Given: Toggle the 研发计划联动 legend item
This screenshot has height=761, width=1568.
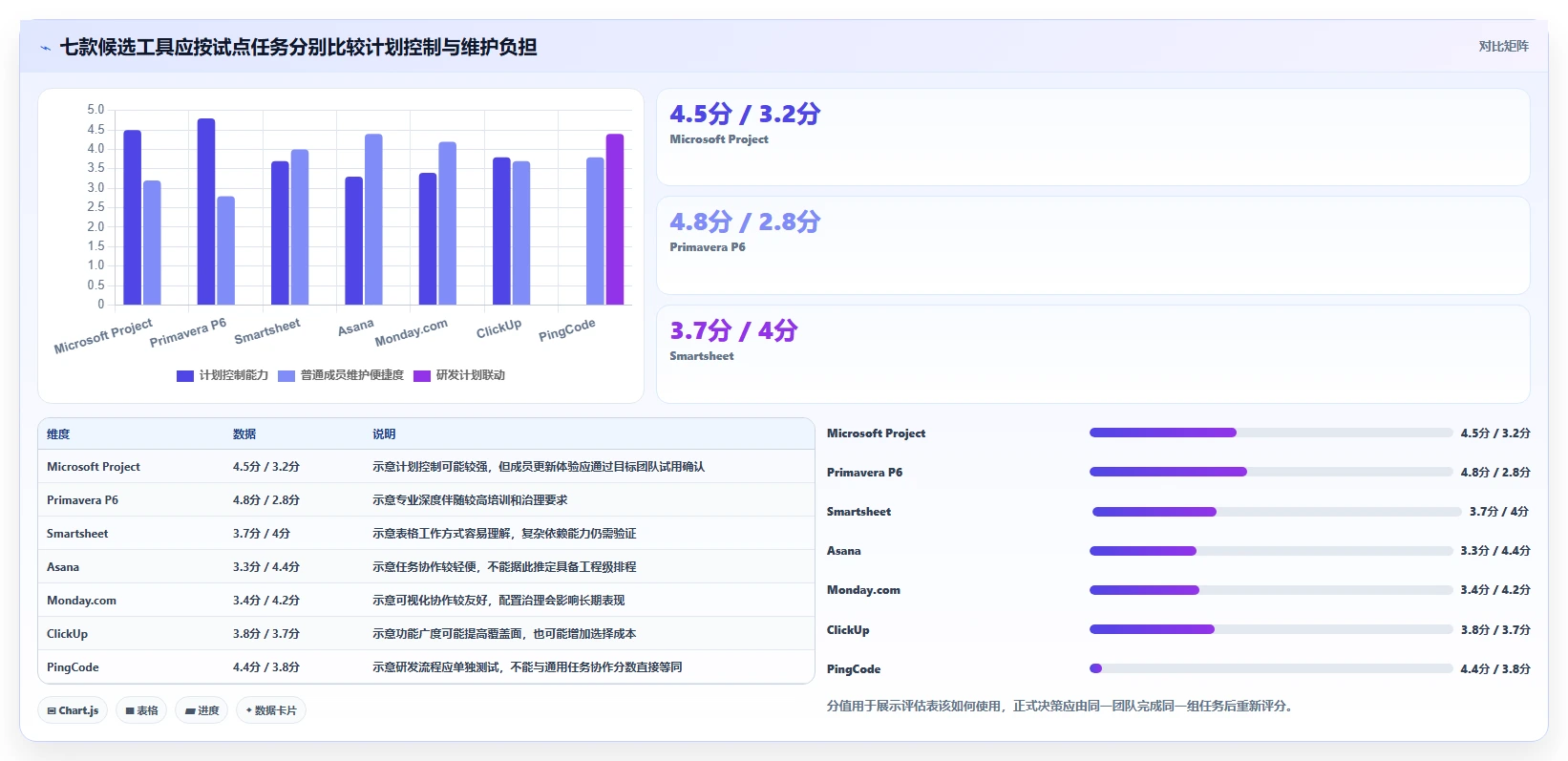Looking at the screenshot, I should coord(459,375).
